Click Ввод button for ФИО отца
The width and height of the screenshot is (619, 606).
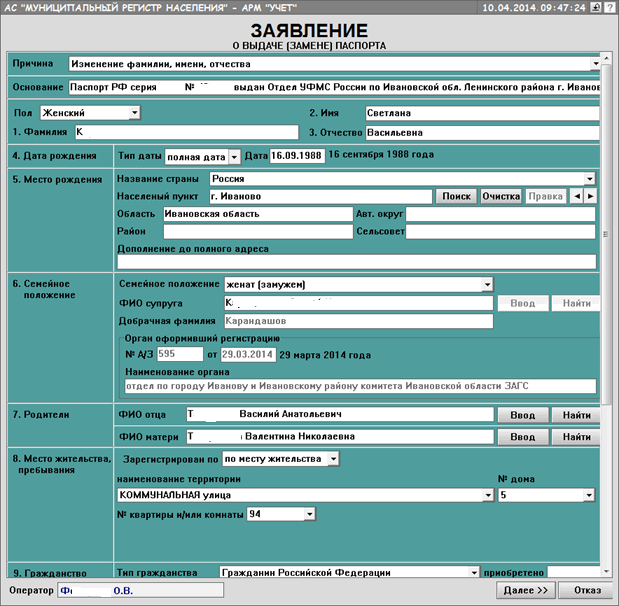(523, 415)
